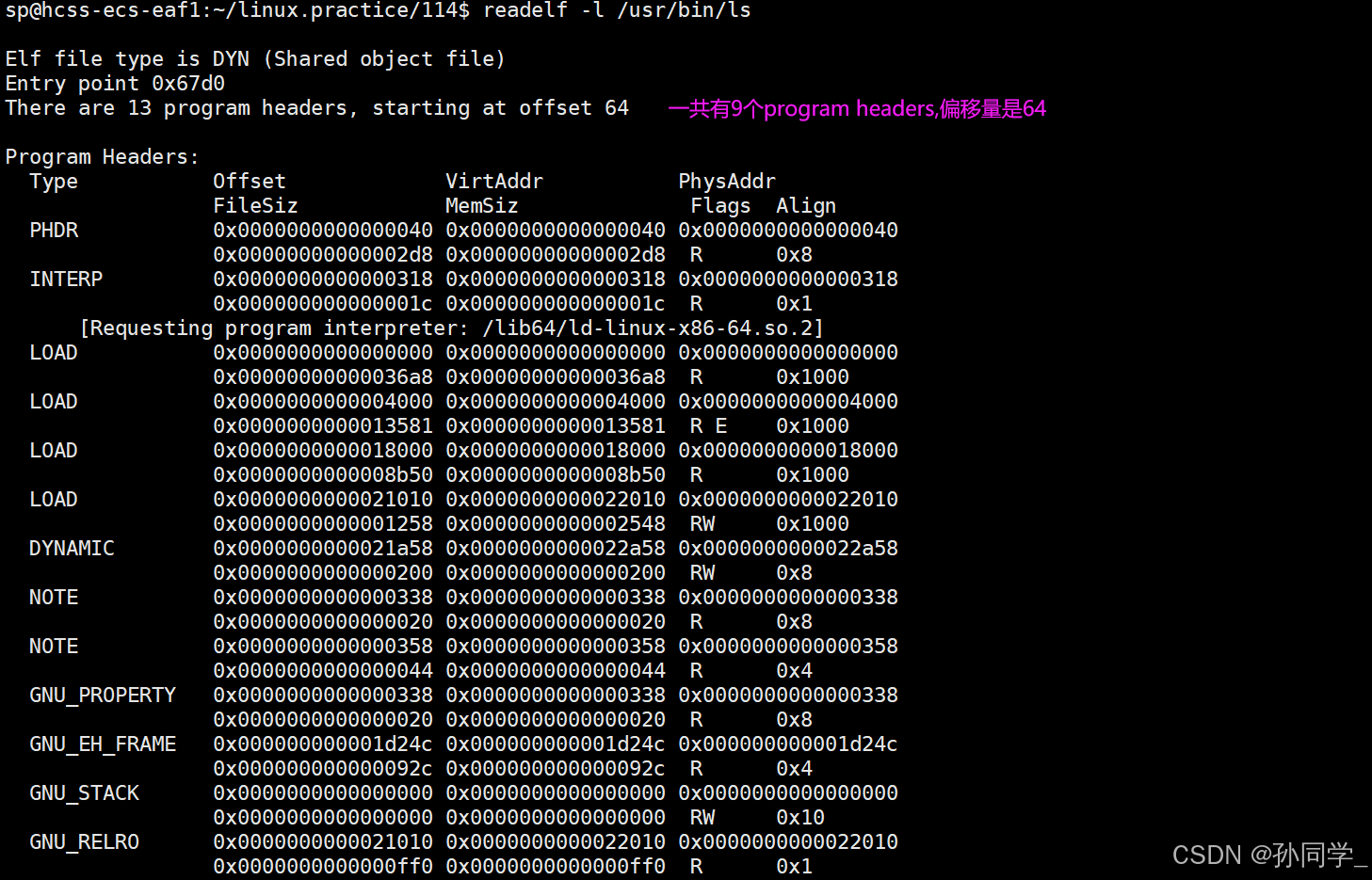Click the 'VirtAddr' column header
The image size is (1372, 880).
(494, 182)
